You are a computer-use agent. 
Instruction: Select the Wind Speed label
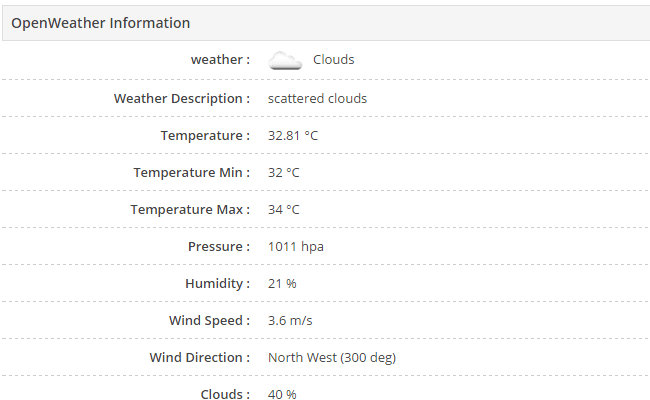click(x=209, y=321)
